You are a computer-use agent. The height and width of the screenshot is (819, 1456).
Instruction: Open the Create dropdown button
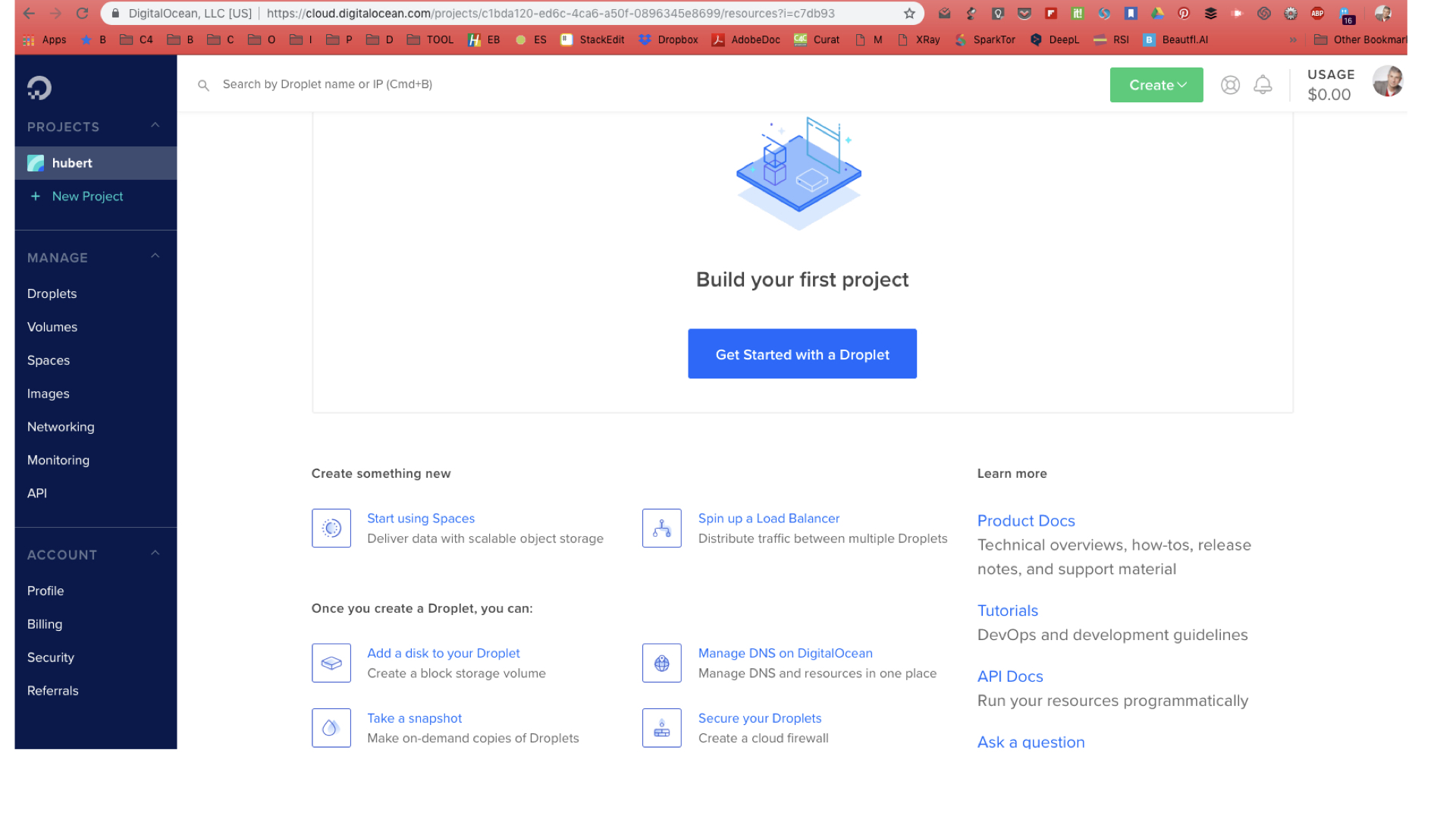click(1156, 85)
